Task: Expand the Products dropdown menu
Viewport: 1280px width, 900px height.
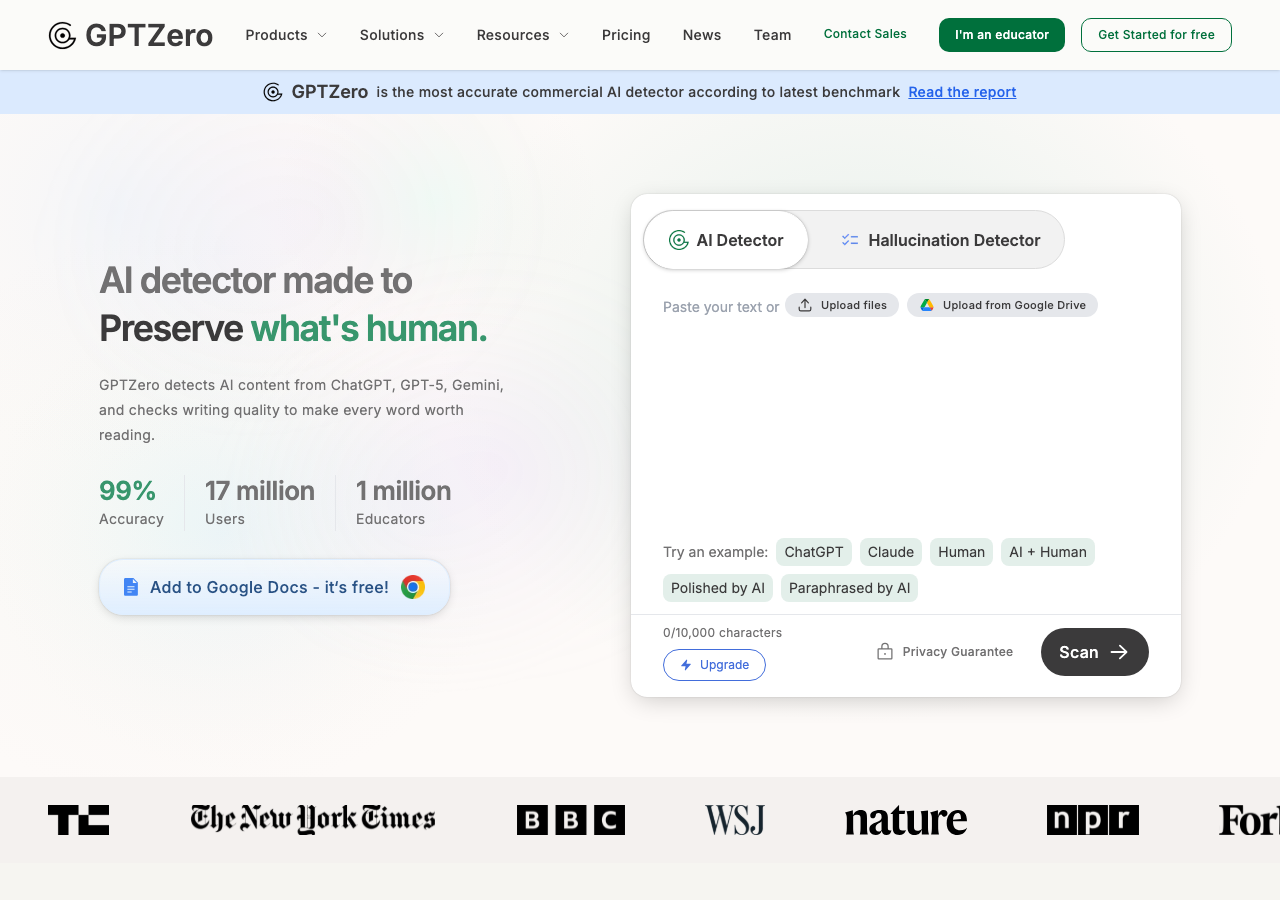Action: 286,35
